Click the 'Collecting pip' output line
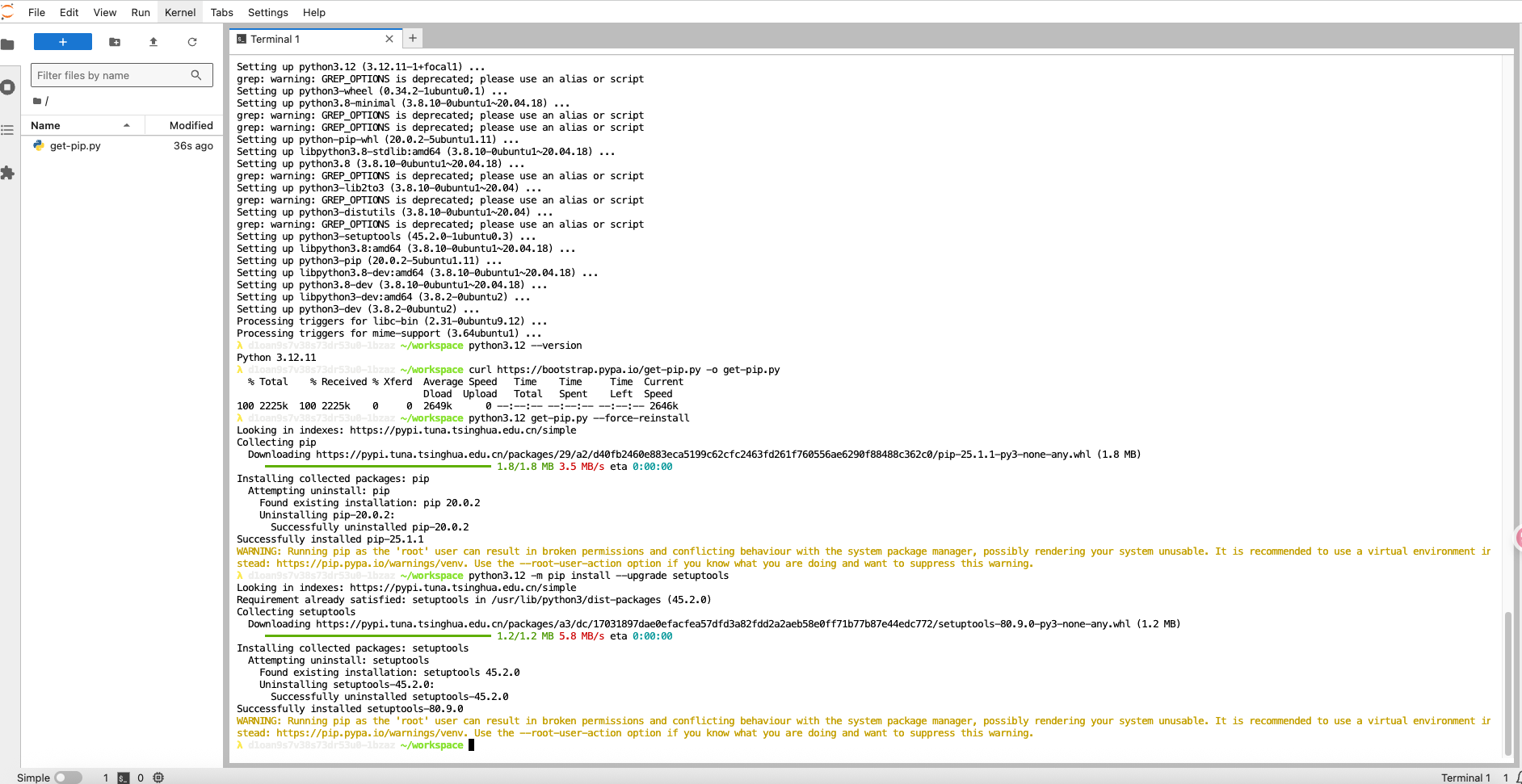1522x784 pixels. tap(276, 442)
